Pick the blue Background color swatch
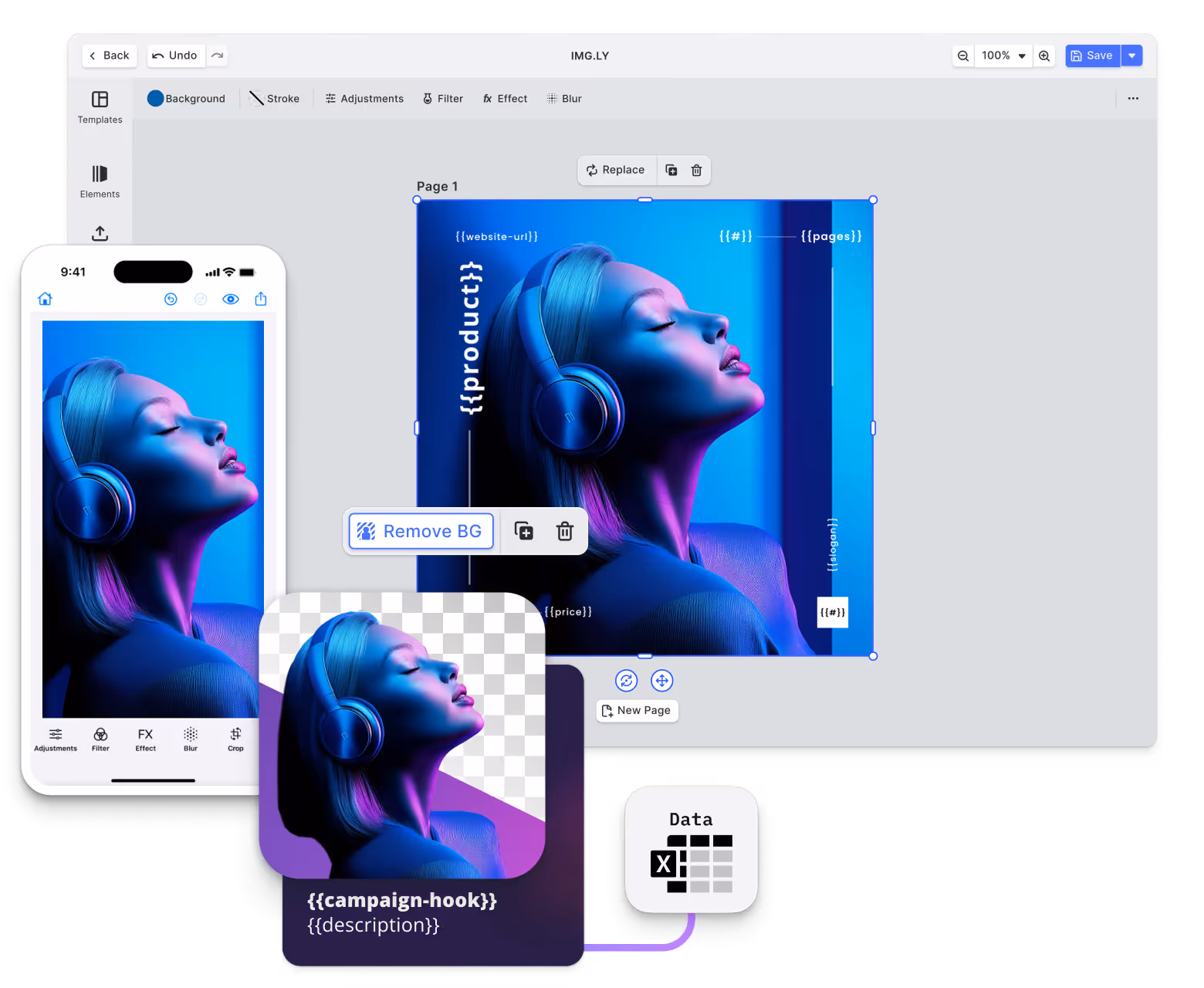The width and height of the screenshot is (1204, 988). coord(155,99)
